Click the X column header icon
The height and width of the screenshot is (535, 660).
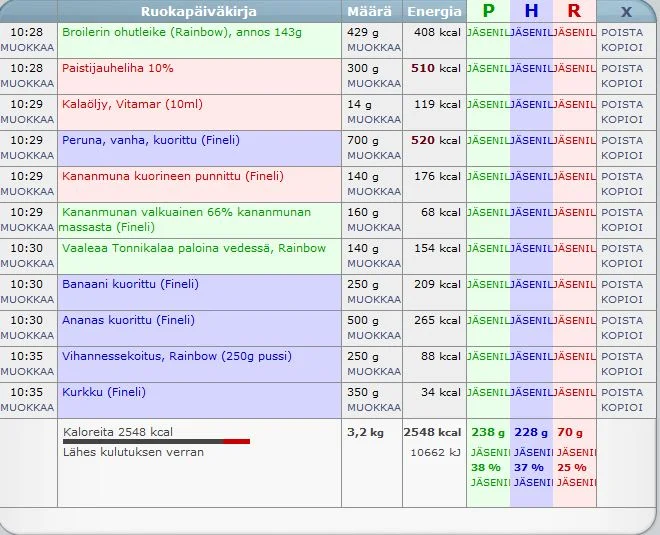(626, 11)
